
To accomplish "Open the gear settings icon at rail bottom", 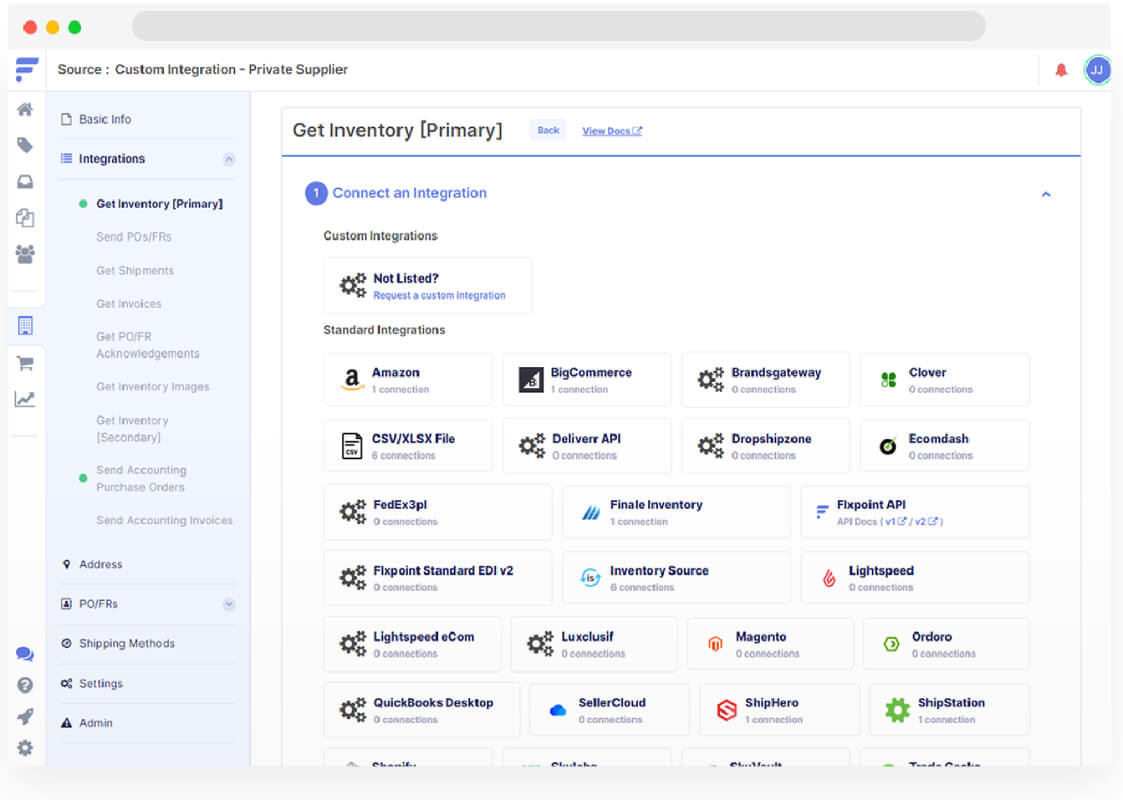I will tap(25, 748).
